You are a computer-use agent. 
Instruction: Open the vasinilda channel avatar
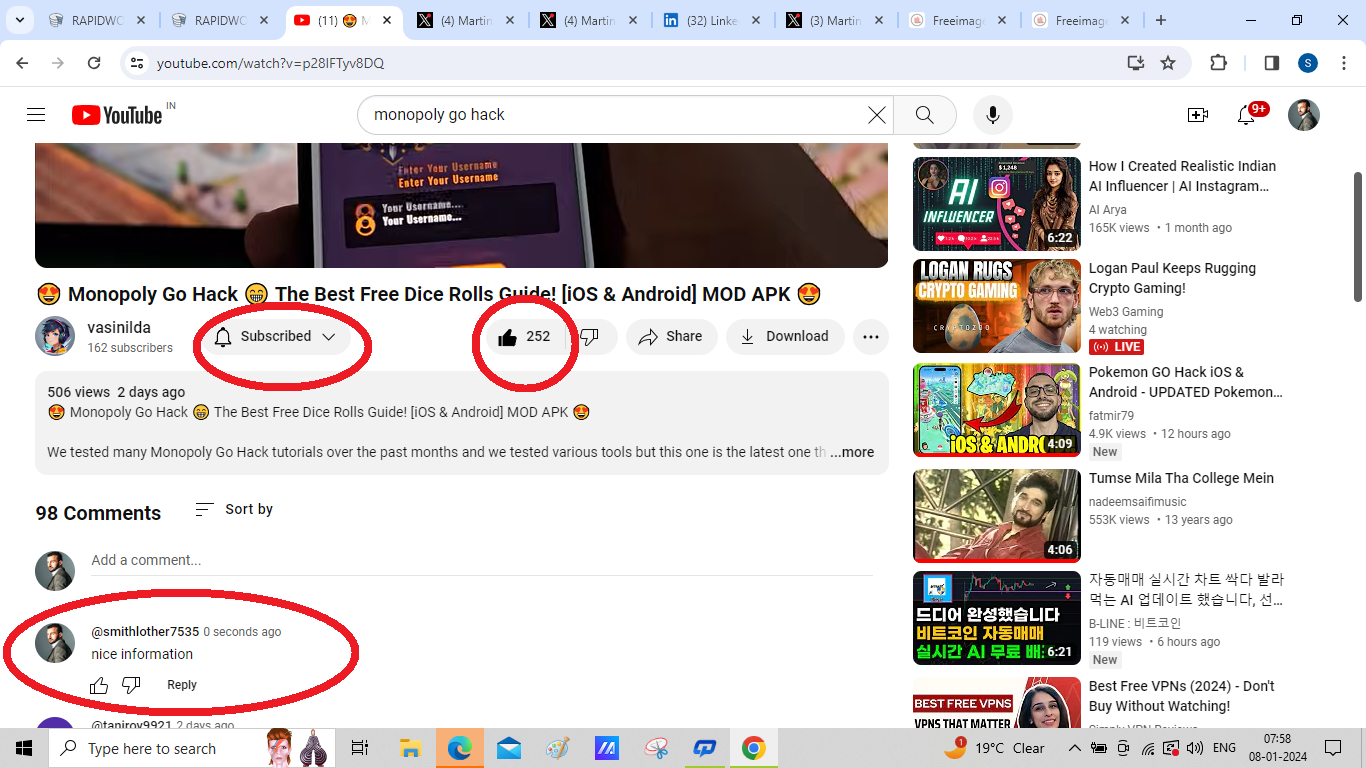(55, 337)
